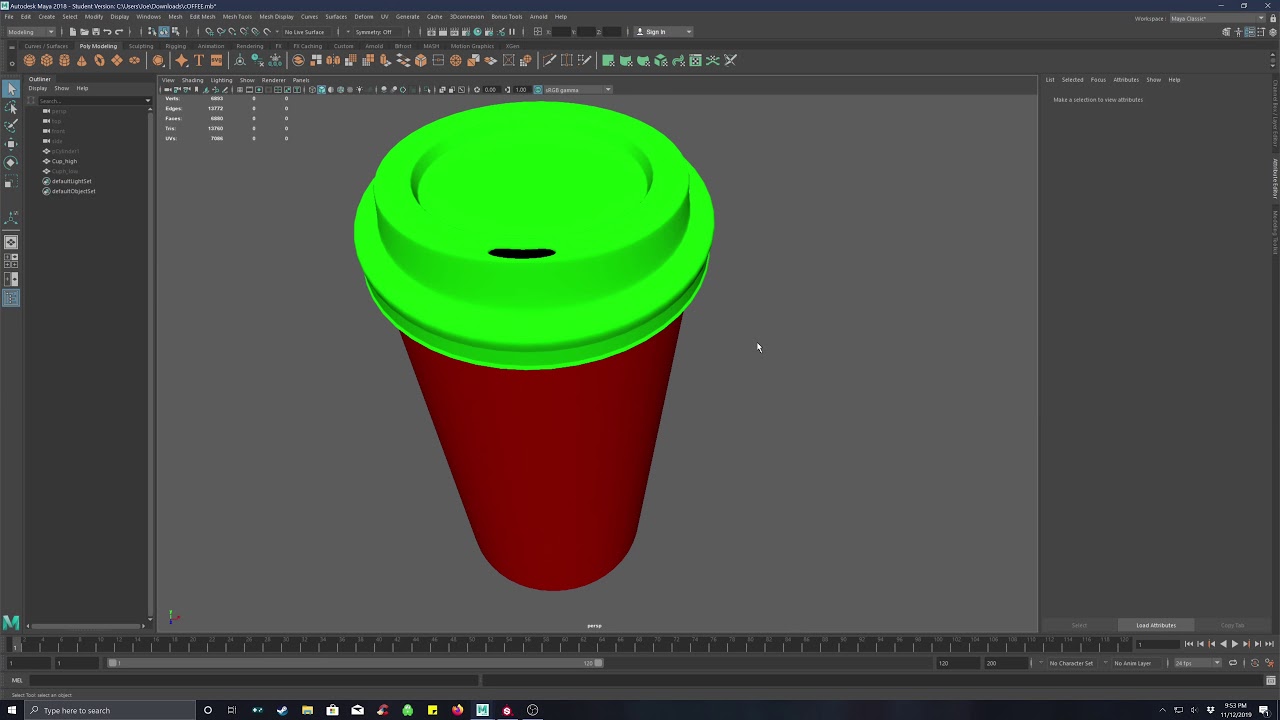
Task: Open the sRGB gamma dropdown
Action: tap(577, 89)
